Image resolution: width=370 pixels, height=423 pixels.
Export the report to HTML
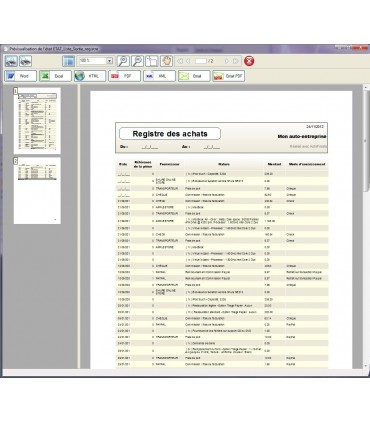pyautogui.click(x=90, y=76)
